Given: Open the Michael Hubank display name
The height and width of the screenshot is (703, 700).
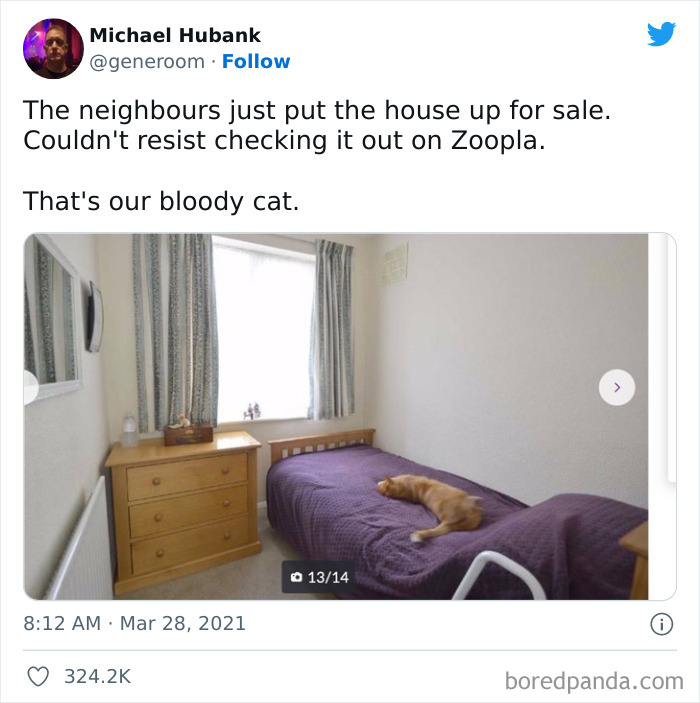Looking at the screenshot, I should (x=175, y=35).
